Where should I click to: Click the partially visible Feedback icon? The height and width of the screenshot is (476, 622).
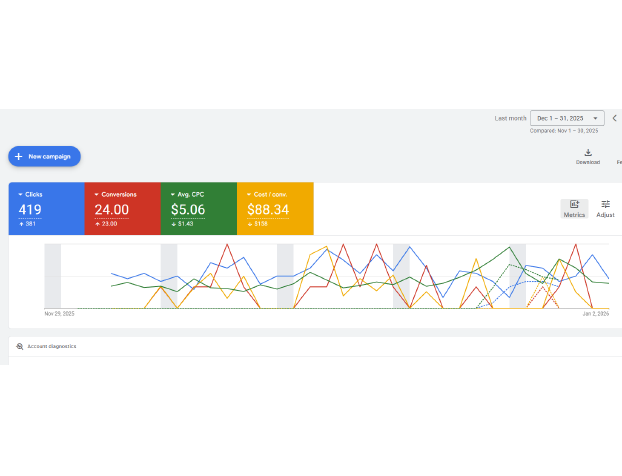click(619, 153)
